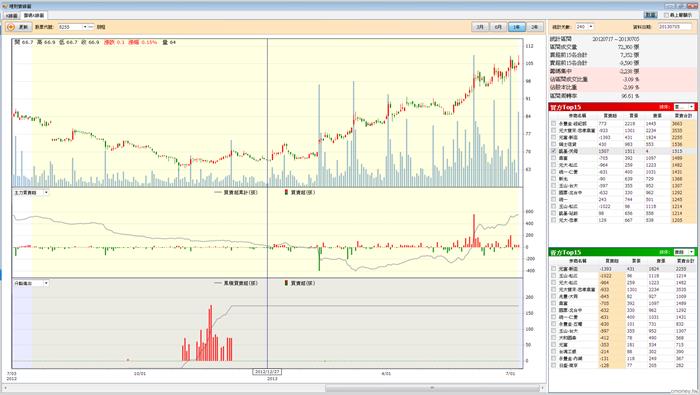Toggle the checkbox in the top-right corner
The image size is (700, 395).
[x=666, y=15]
